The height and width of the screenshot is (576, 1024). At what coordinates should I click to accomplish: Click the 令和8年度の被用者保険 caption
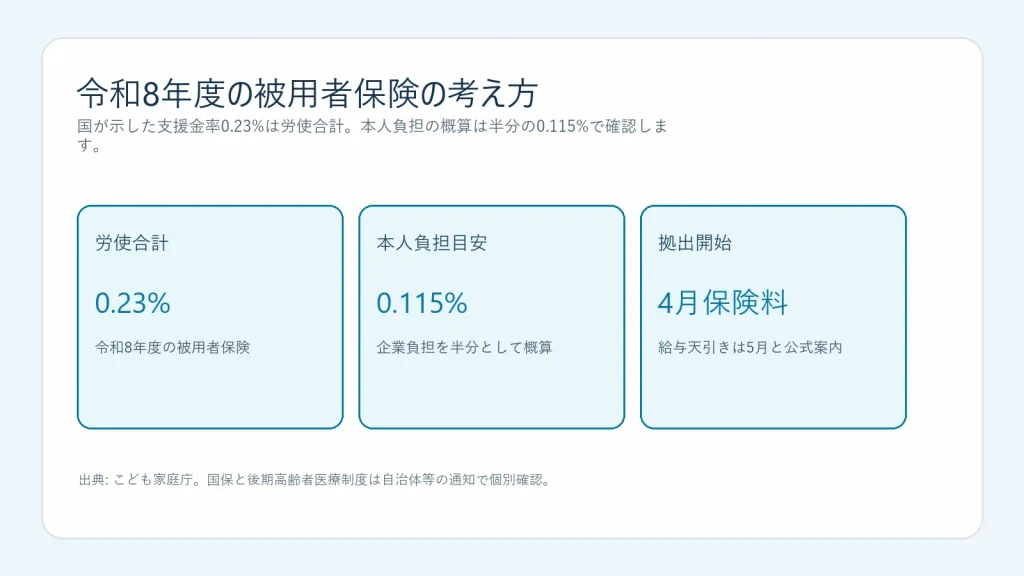[x=172, y=347]
